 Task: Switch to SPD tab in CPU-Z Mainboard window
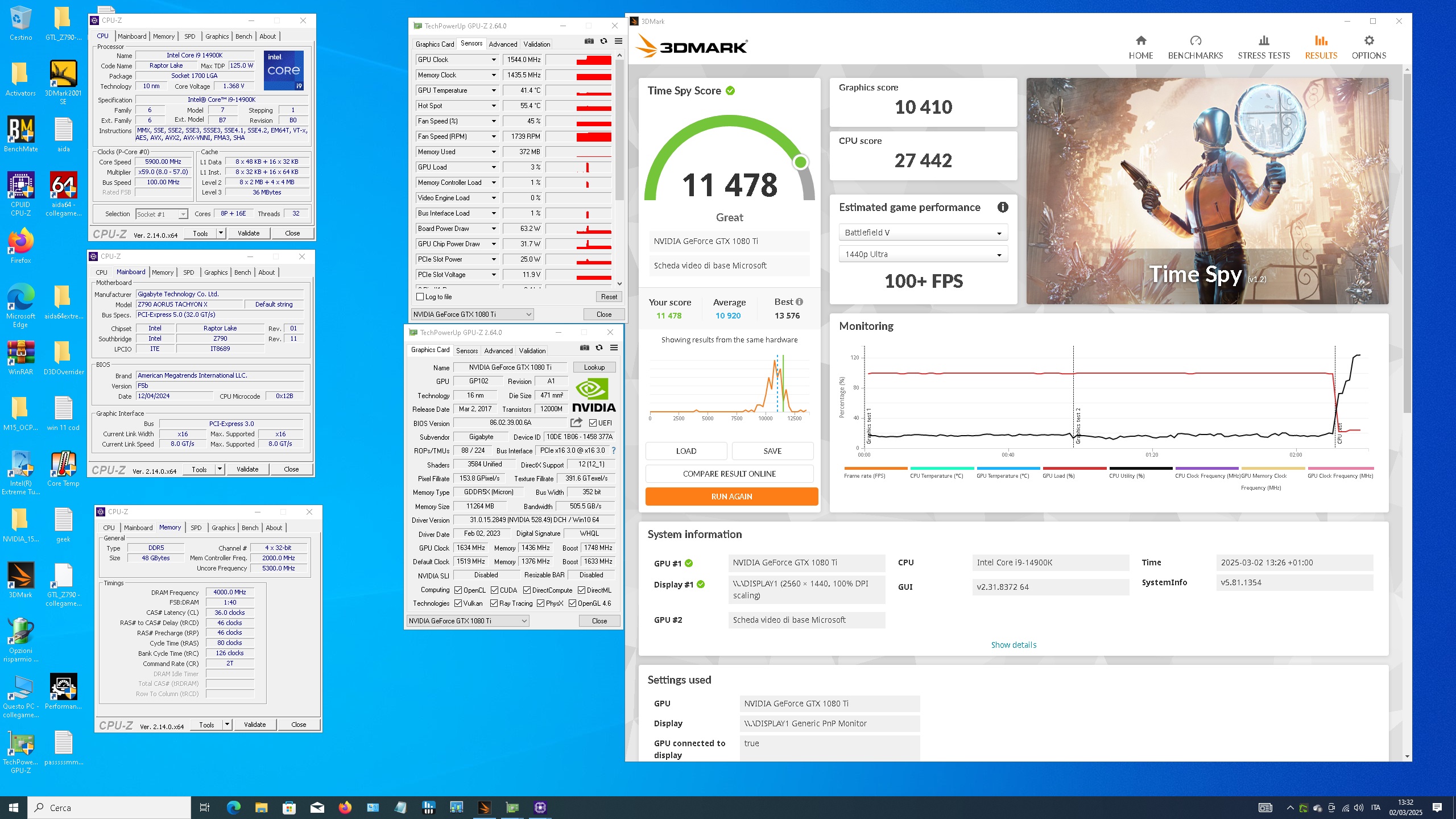point(189,272)
